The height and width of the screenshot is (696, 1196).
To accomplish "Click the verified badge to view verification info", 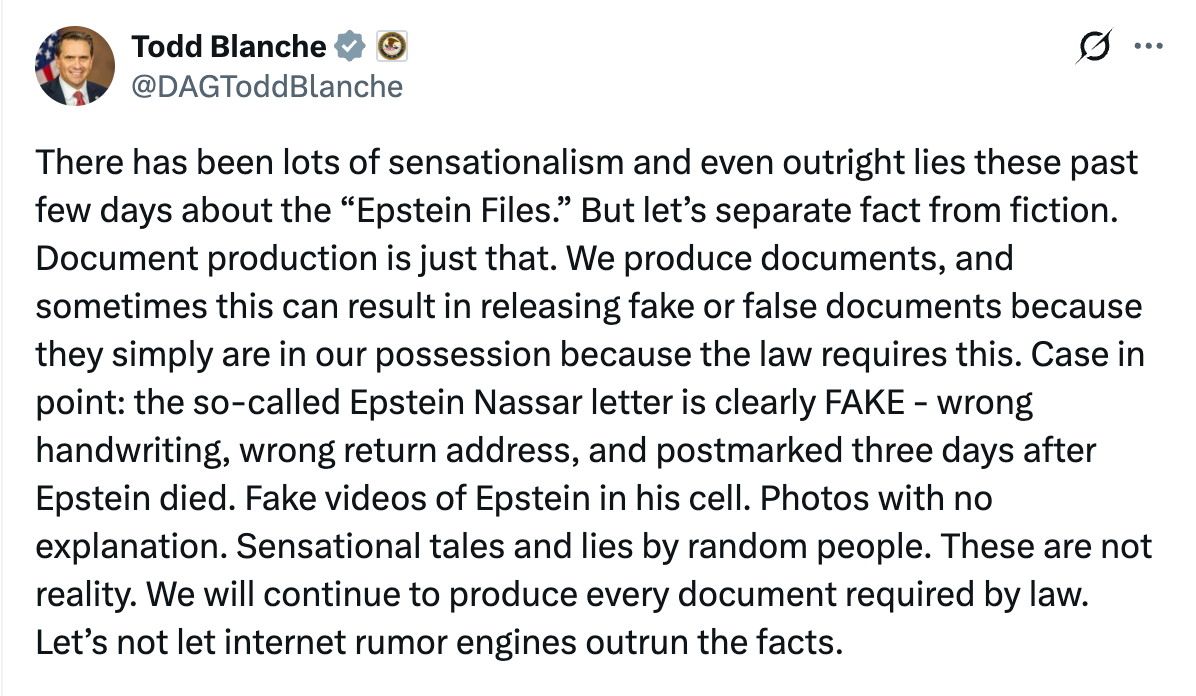I will click(x=349, y=44).
